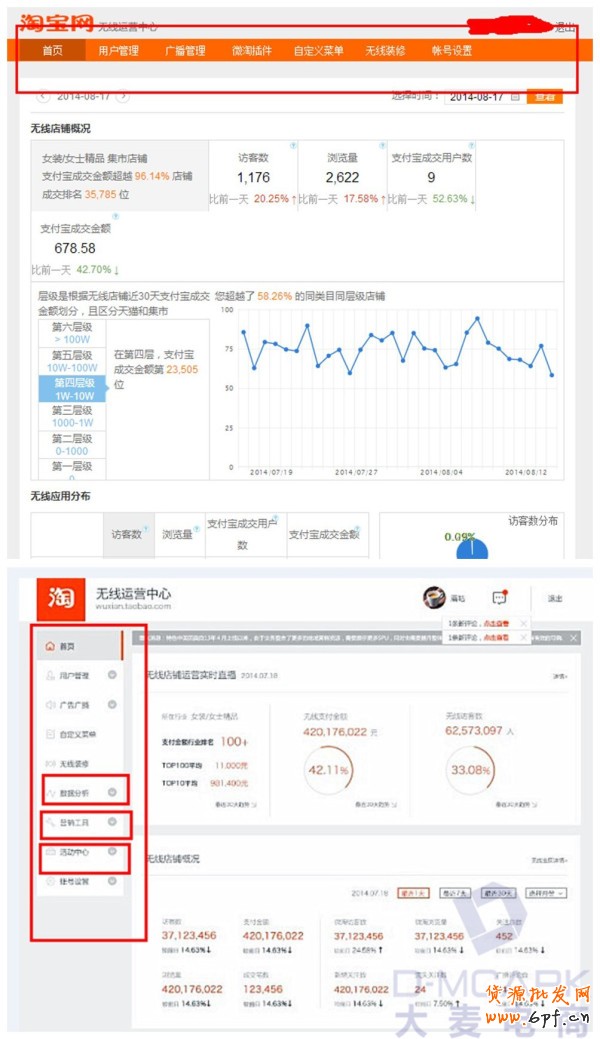Open the message notification icon
Image resolution: width=600 pixels, height=1039 pixels.
[x=499, y=597]
